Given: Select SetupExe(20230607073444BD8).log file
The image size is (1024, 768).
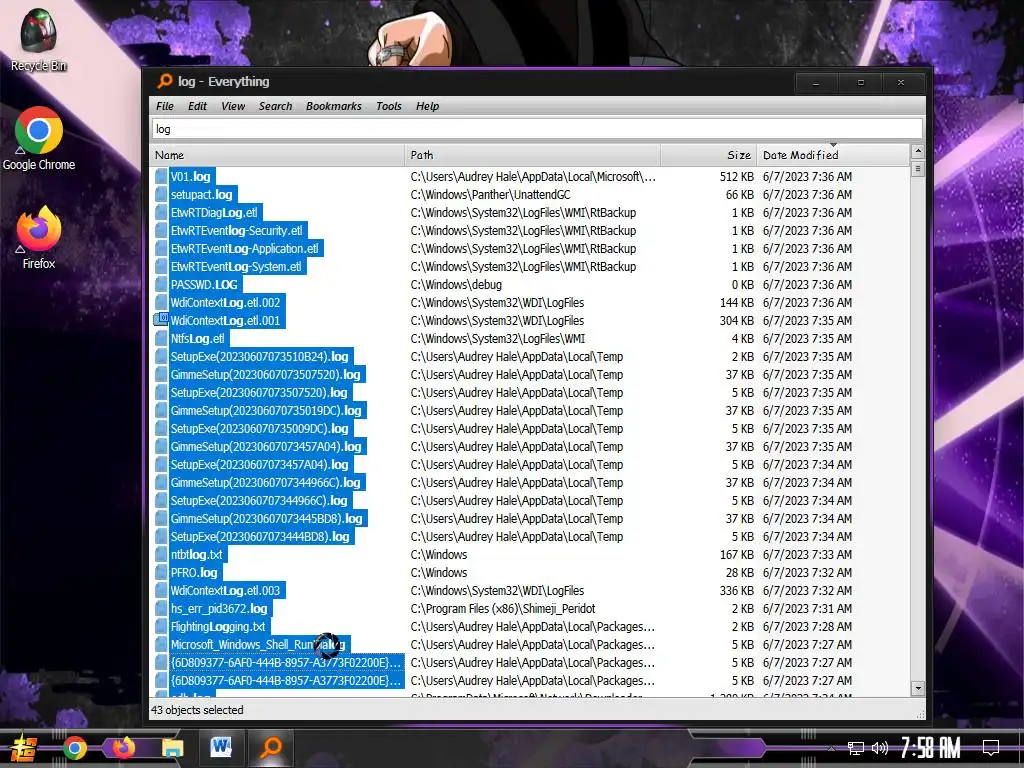Looking at the screenshot, I should point(261,537).
